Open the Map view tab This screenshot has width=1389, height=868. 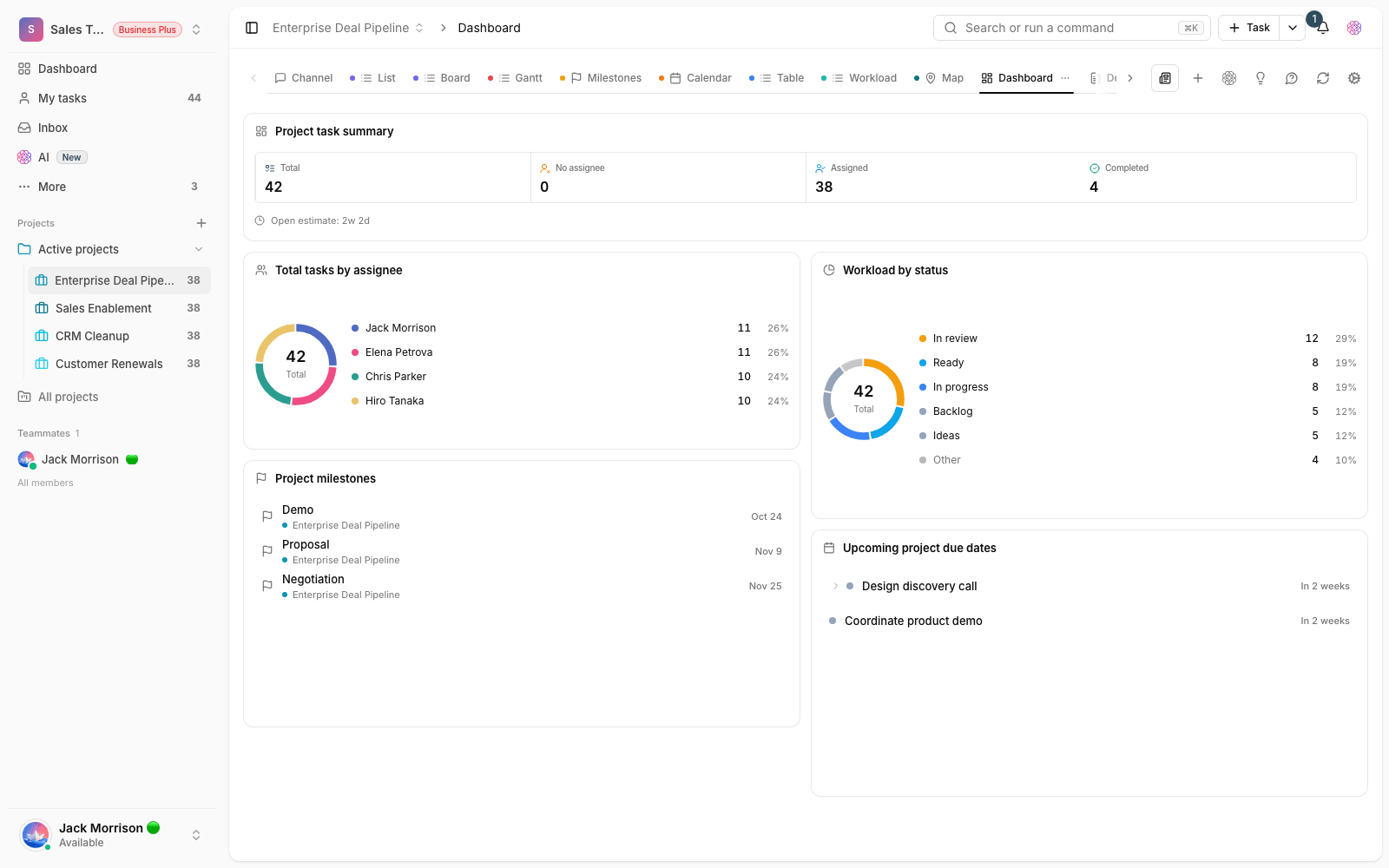pos(939,78)
